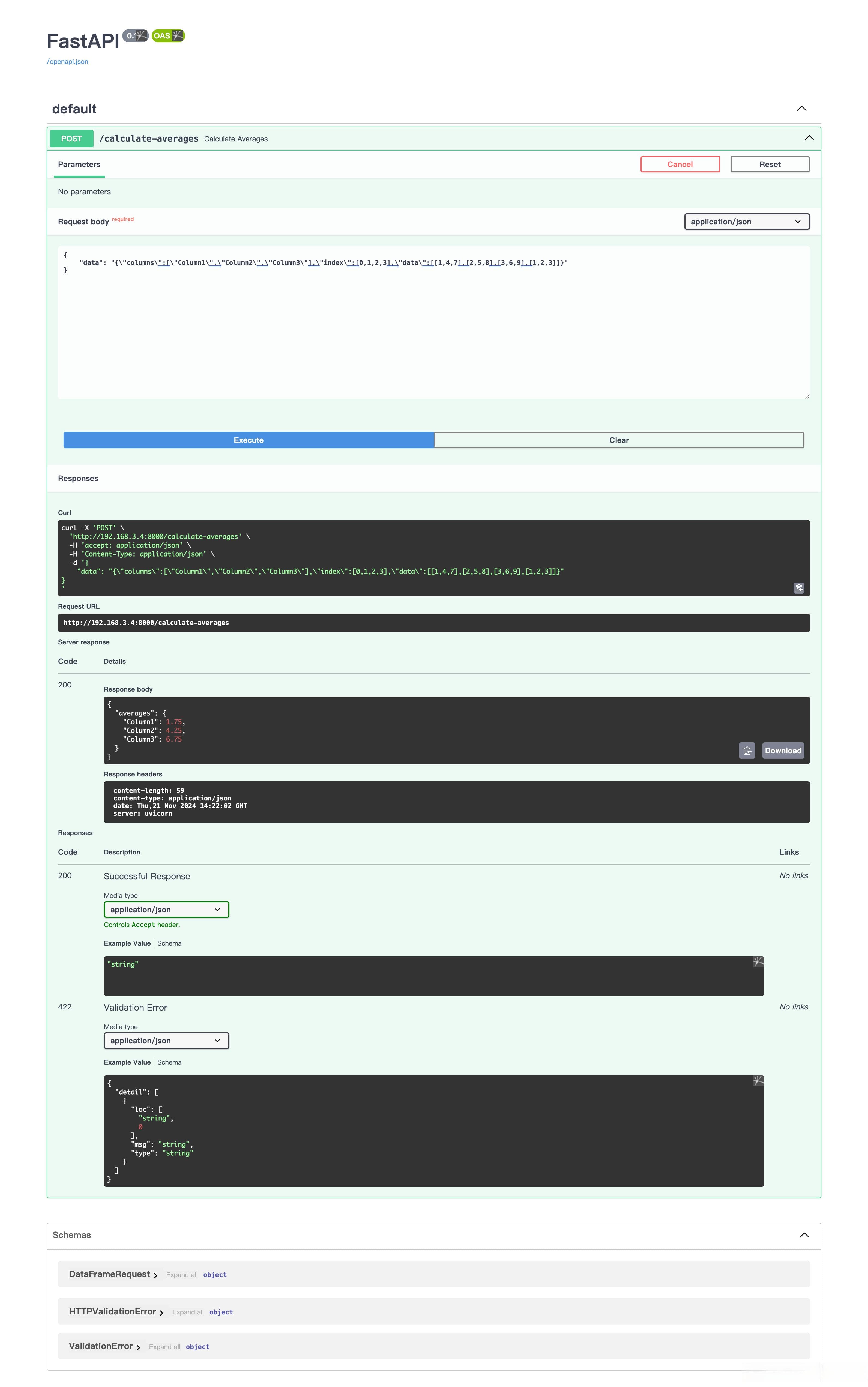This screenshot has width=868, height=1387.
Task: Click the FastAPI title
Action: click(83, 41)
